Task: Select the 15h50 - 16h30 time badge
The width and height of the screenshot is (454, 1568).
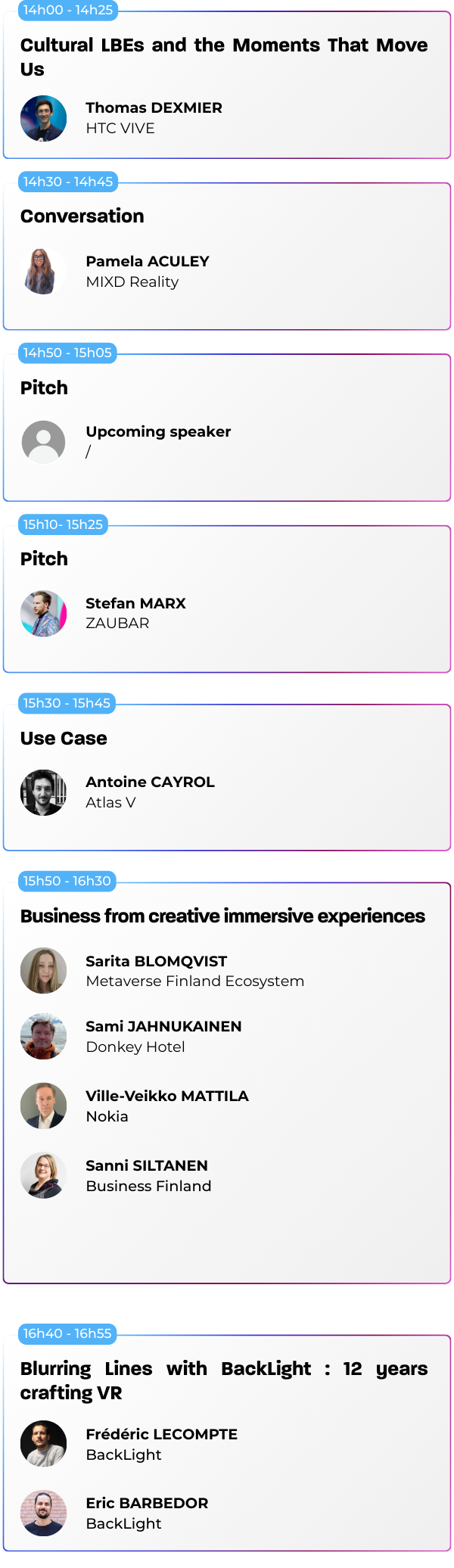Action: (67, 881)
